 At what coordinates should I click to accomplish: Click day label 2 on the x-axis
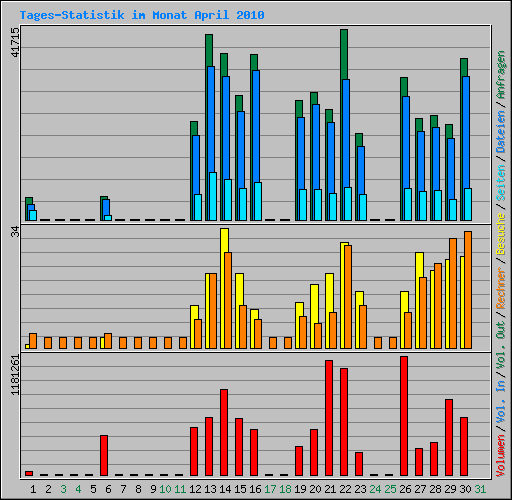[x=48, y=489]
